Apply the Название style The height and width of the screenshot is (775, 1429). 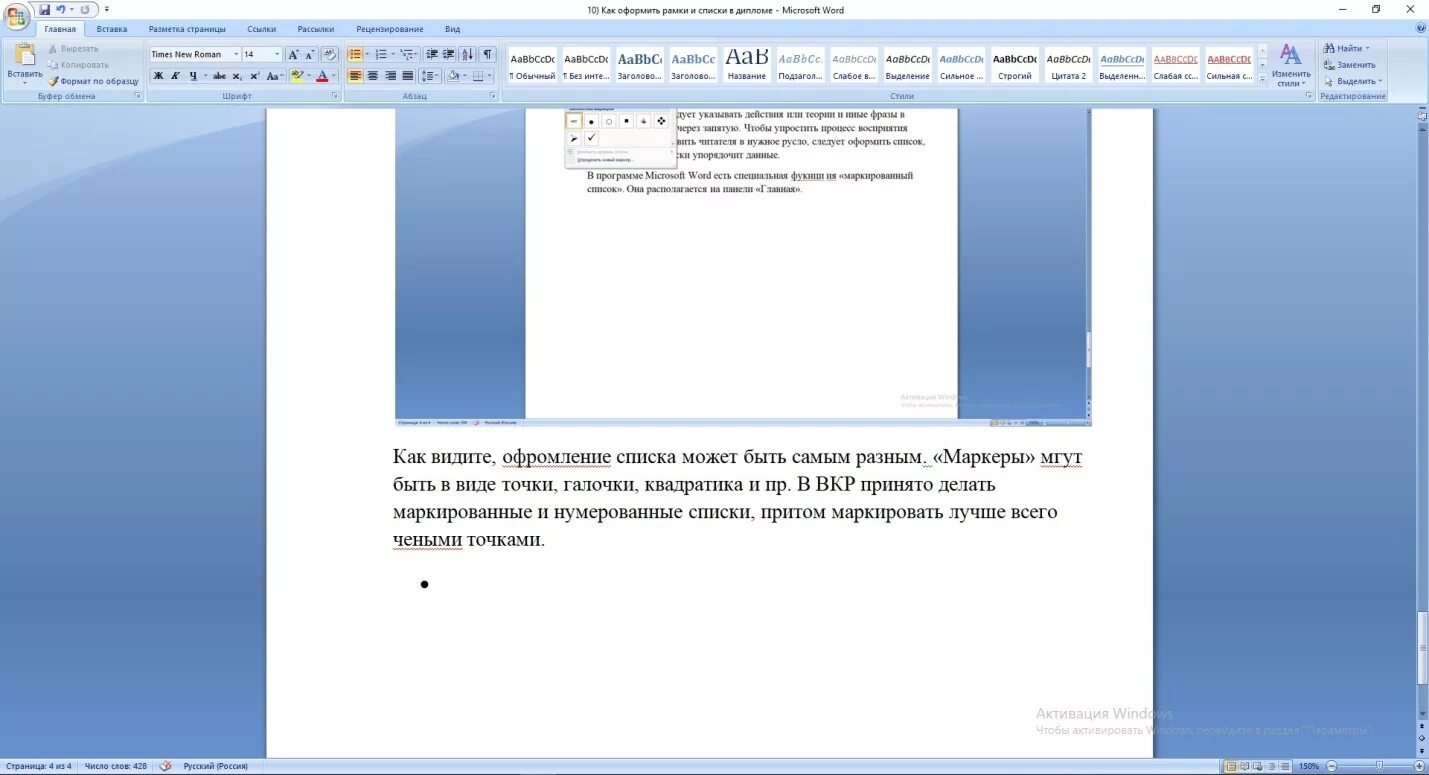(747, 65)
